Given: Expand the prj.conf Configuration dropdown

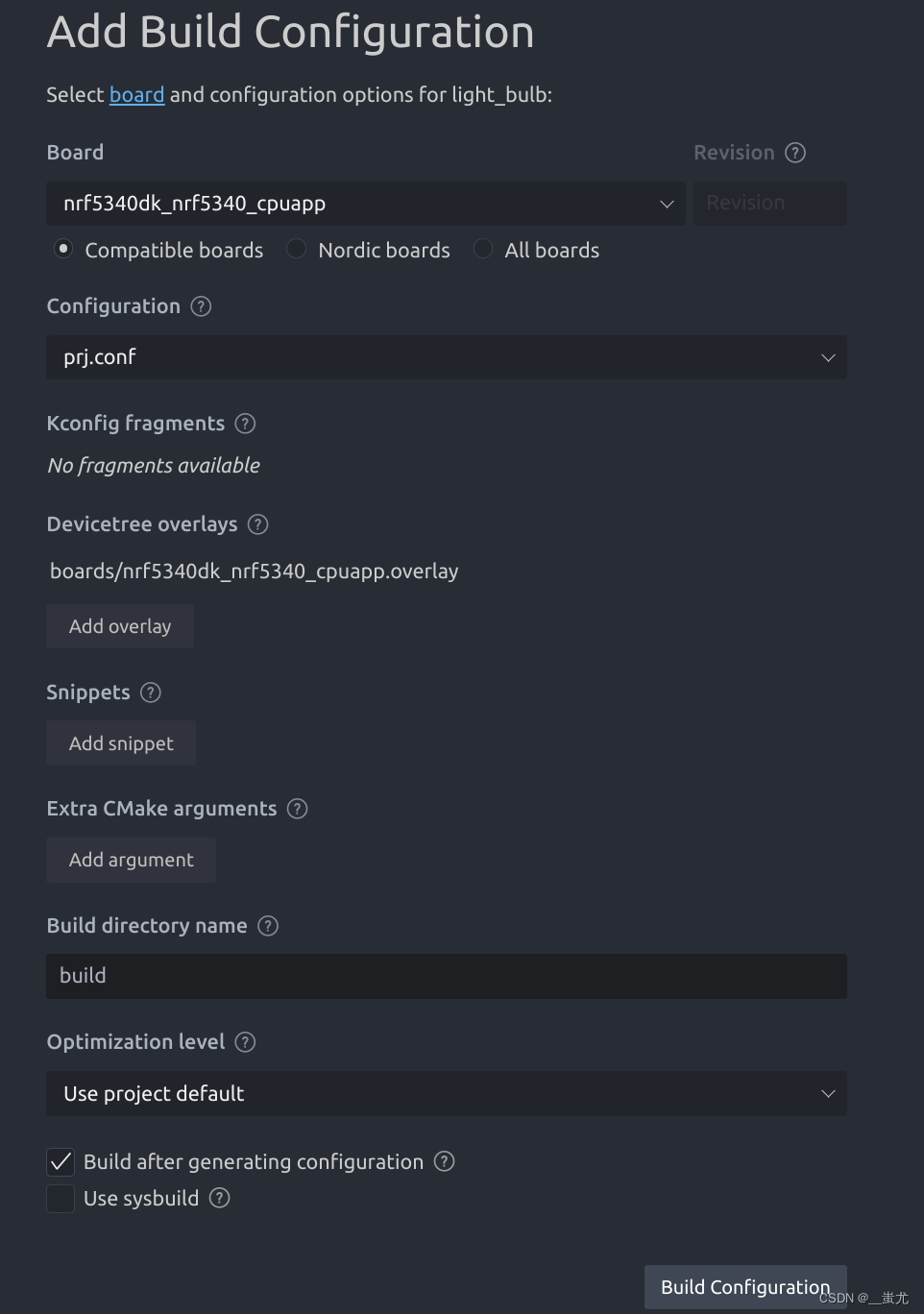Looking at the screenshot, I should tap(446, 357).
